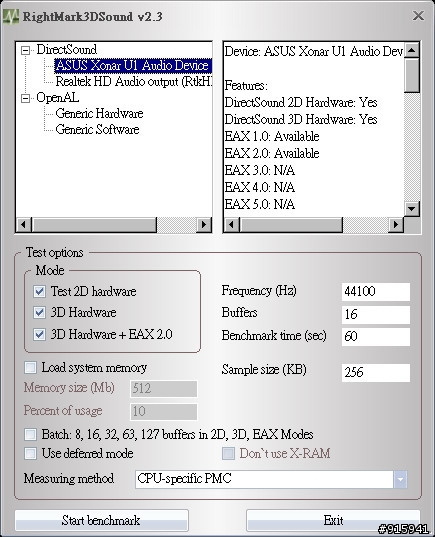Click the Device: ASUS Xonar U1 line
The height and width of the screenshot is (537, 435).
(x=314, y=51)
